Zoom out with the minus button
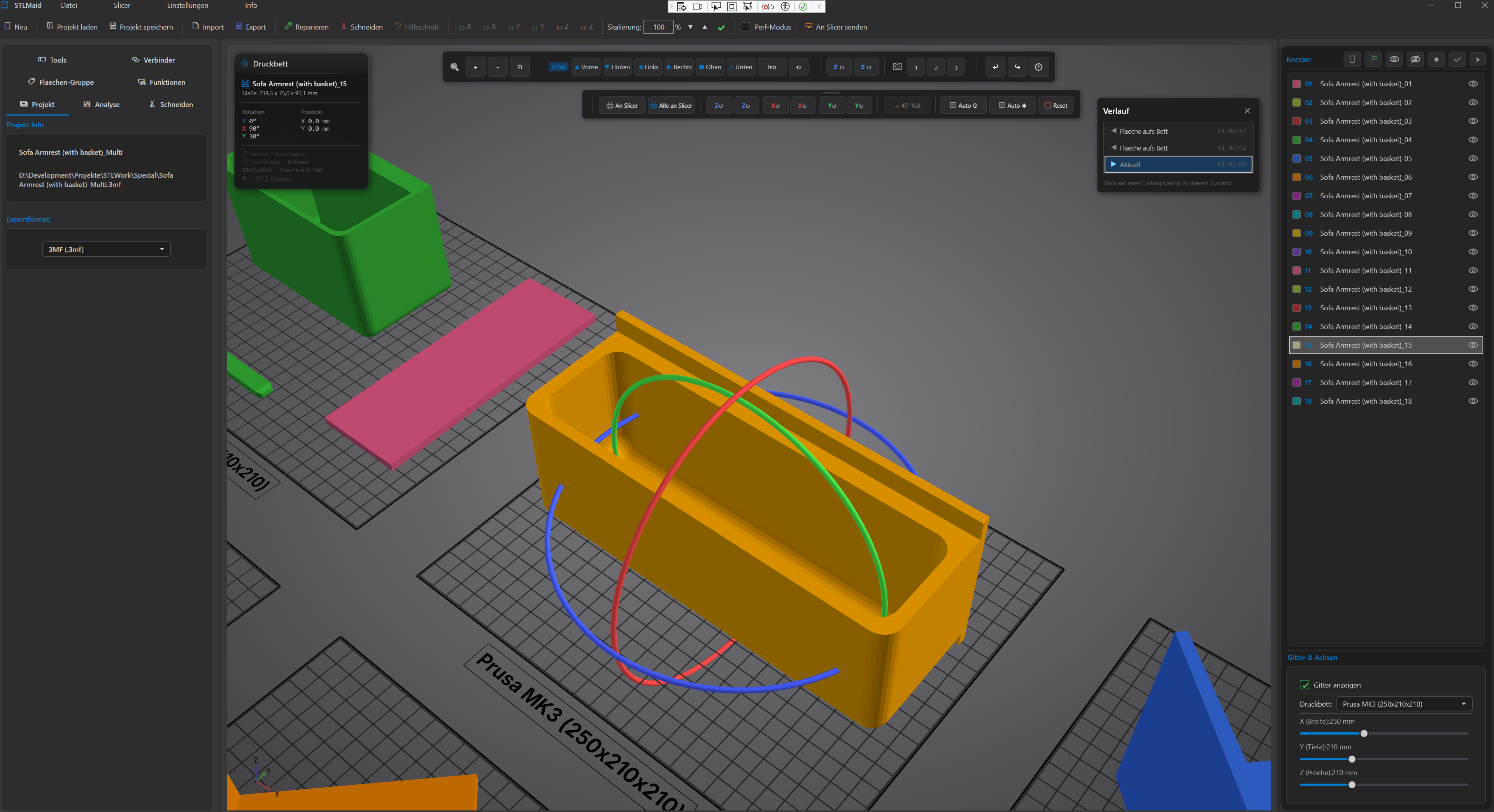This screenshot has height=812, width=1494. coord(498,67)
